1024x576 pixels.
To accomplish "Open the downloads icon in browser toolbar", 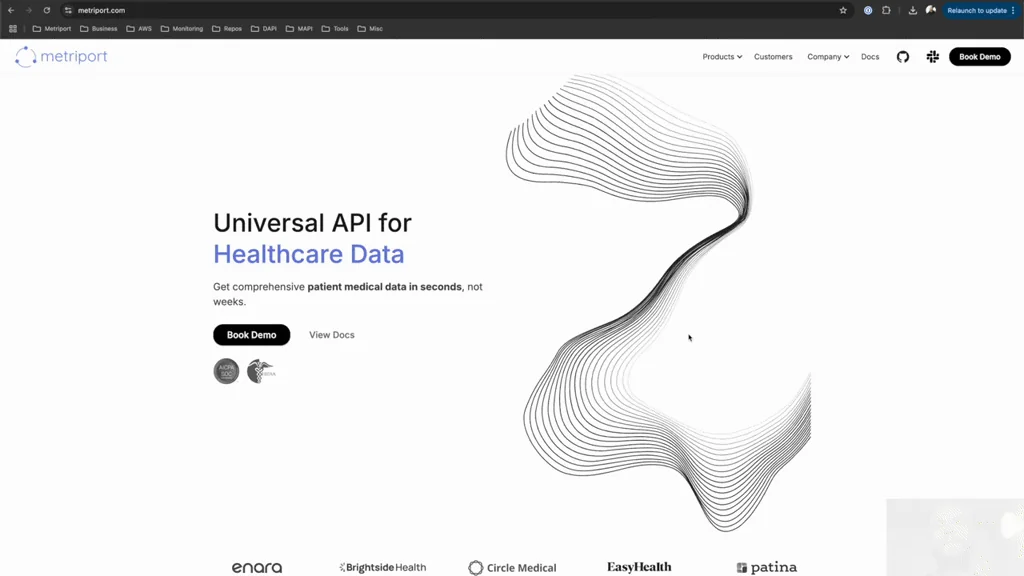I will click(912, 10).
